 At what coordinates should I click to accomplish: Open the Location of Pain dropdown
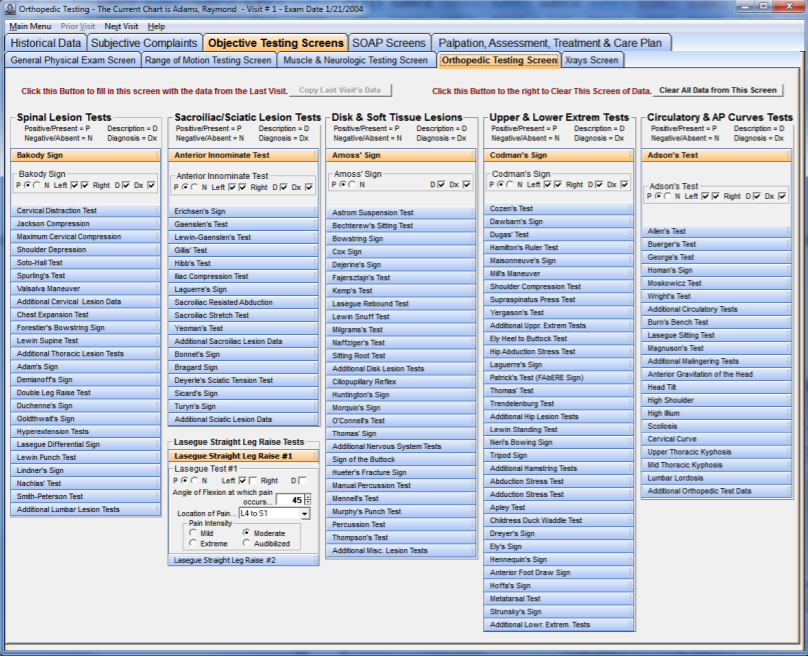(x=305, y=514)
